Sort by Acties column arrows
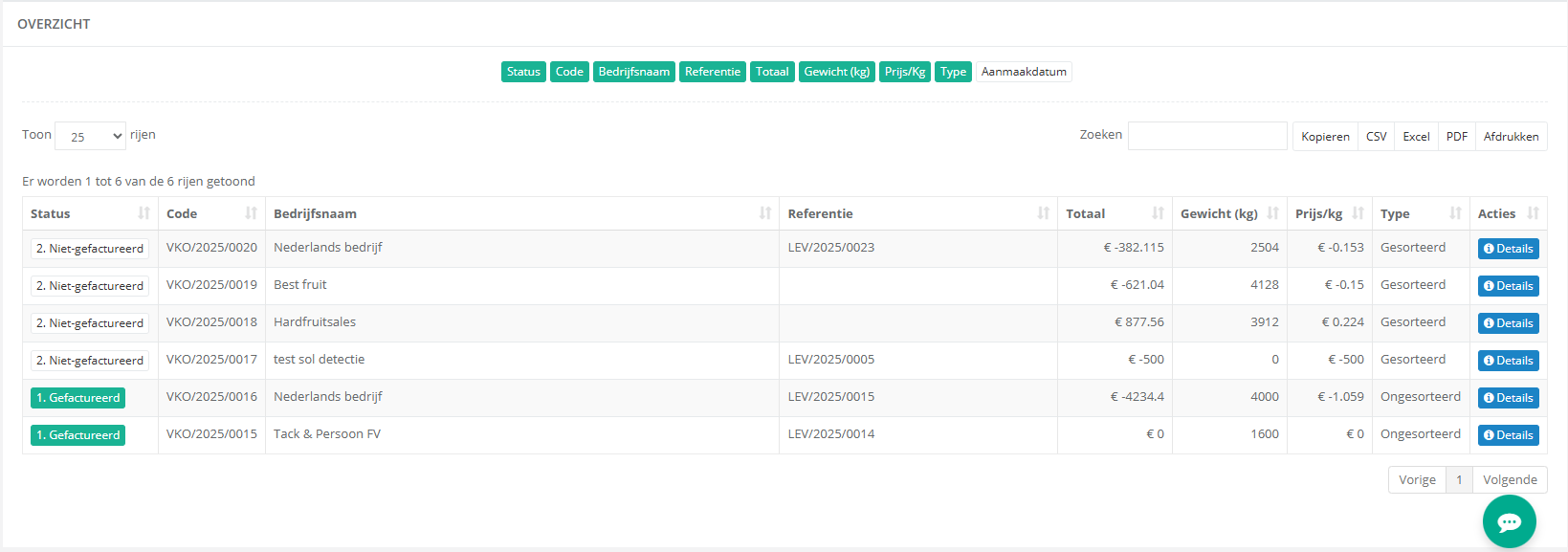 click(1533, 213)
